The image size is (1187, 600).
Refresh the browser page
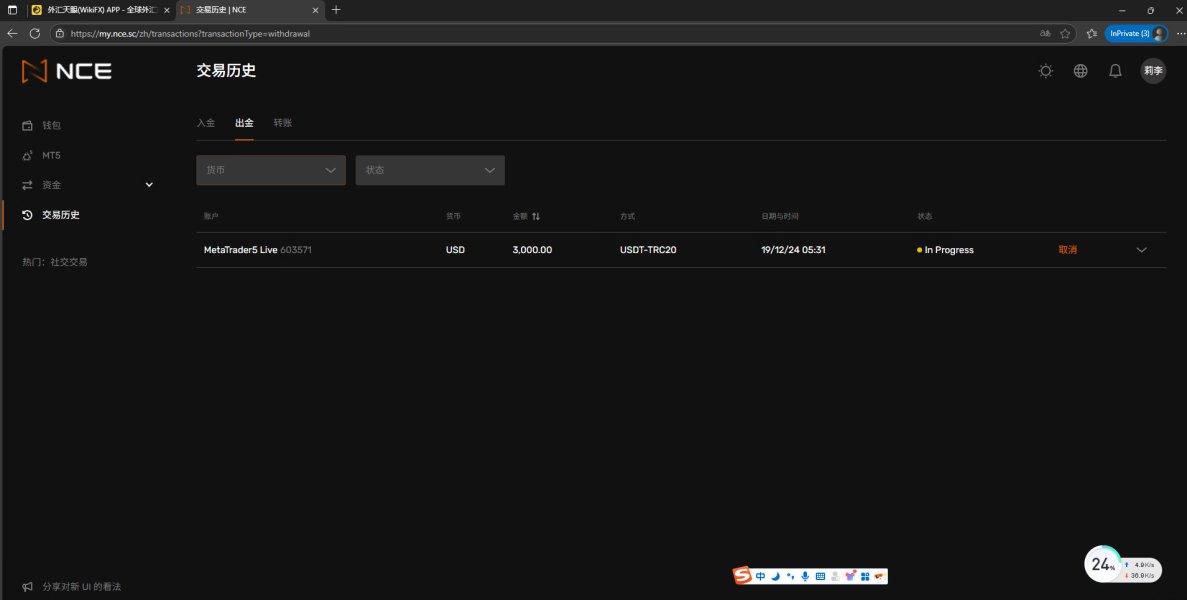35,33
